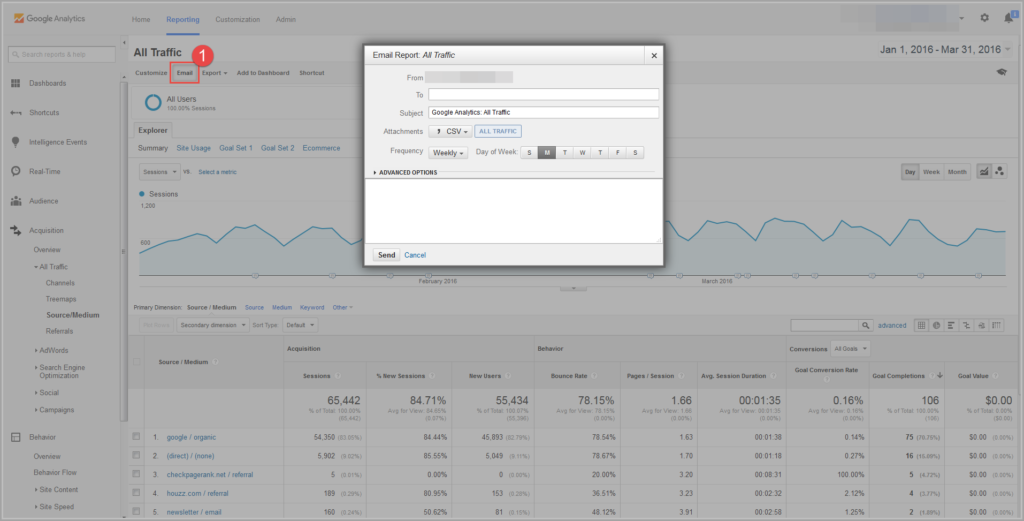Image resolution: width=1024 pixels, height=521 pixels.
Task: Open the CSV attachment format dropdown
Action: 450,131
